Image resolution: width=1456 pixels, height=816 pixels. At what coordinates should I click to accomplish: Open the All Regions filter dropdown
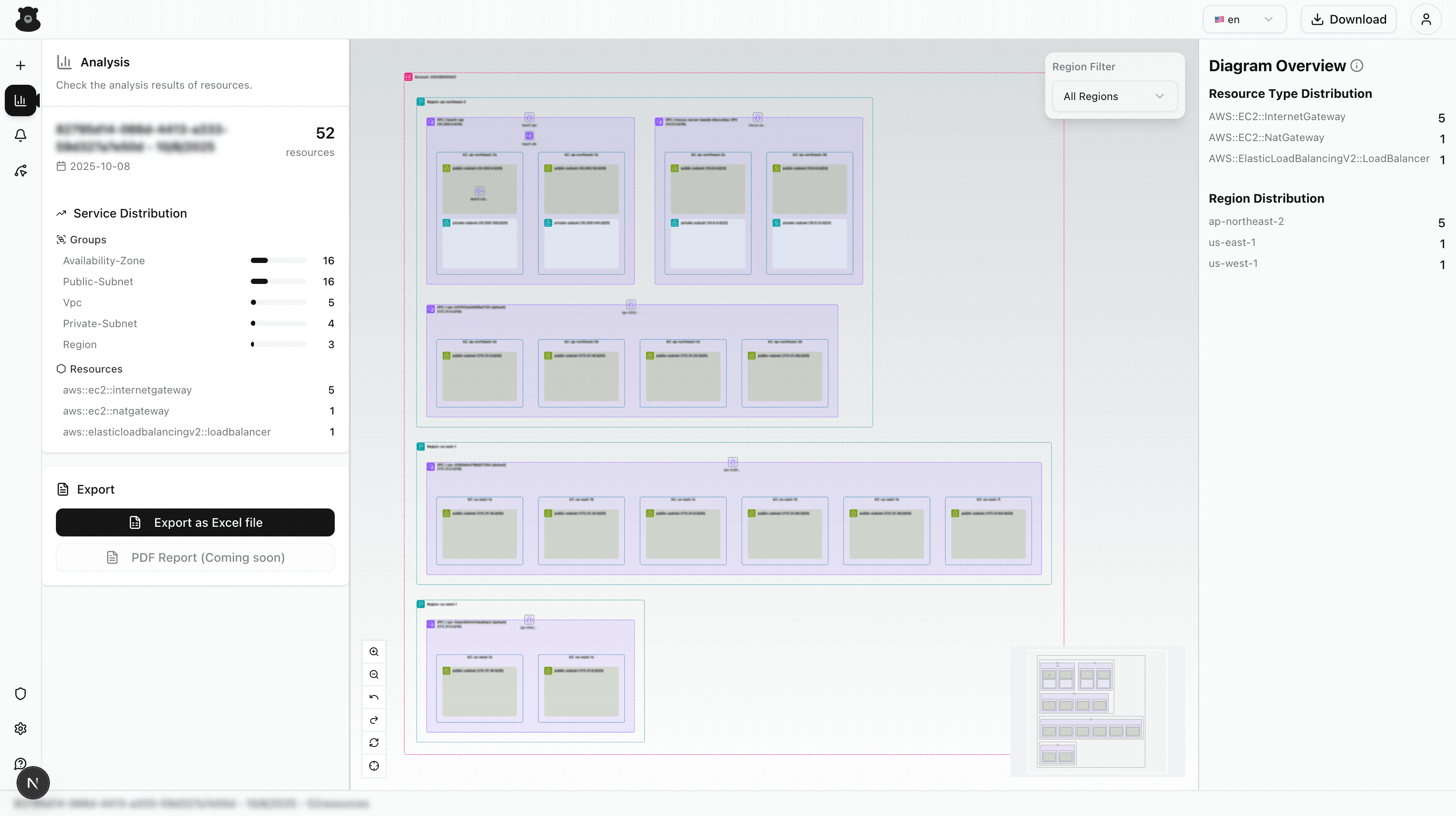pyautogui.click(x=1114, y=96)
